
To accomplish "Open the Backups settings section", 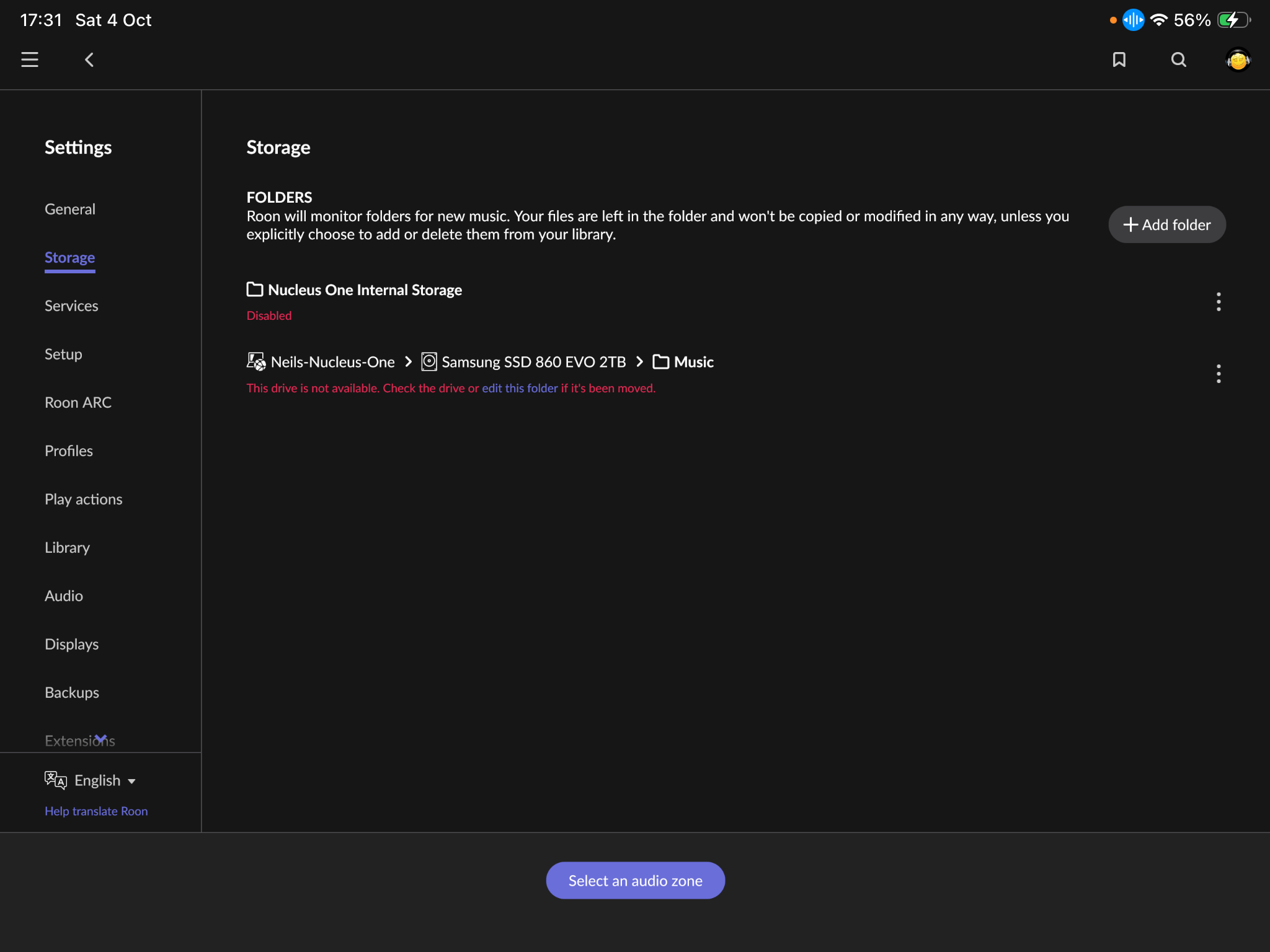I will point(72,692).
